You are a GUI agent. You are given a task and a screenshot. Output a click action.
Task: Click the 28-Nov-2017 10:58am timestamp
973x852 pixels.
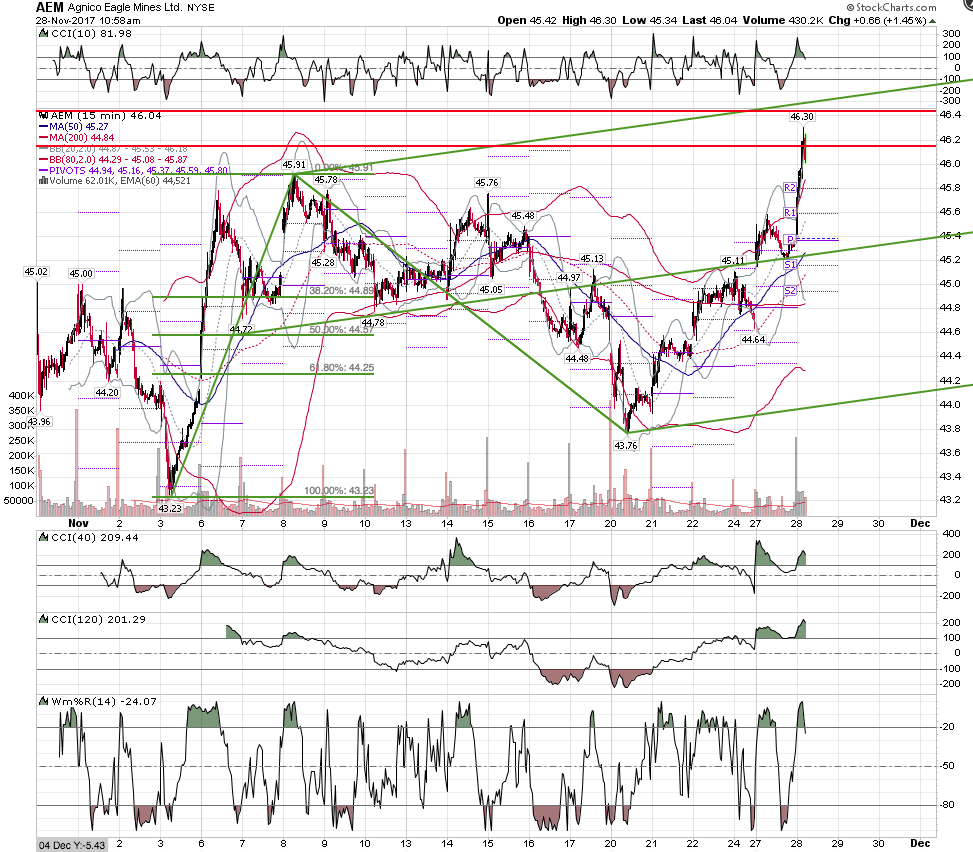[x=88, y=20]
